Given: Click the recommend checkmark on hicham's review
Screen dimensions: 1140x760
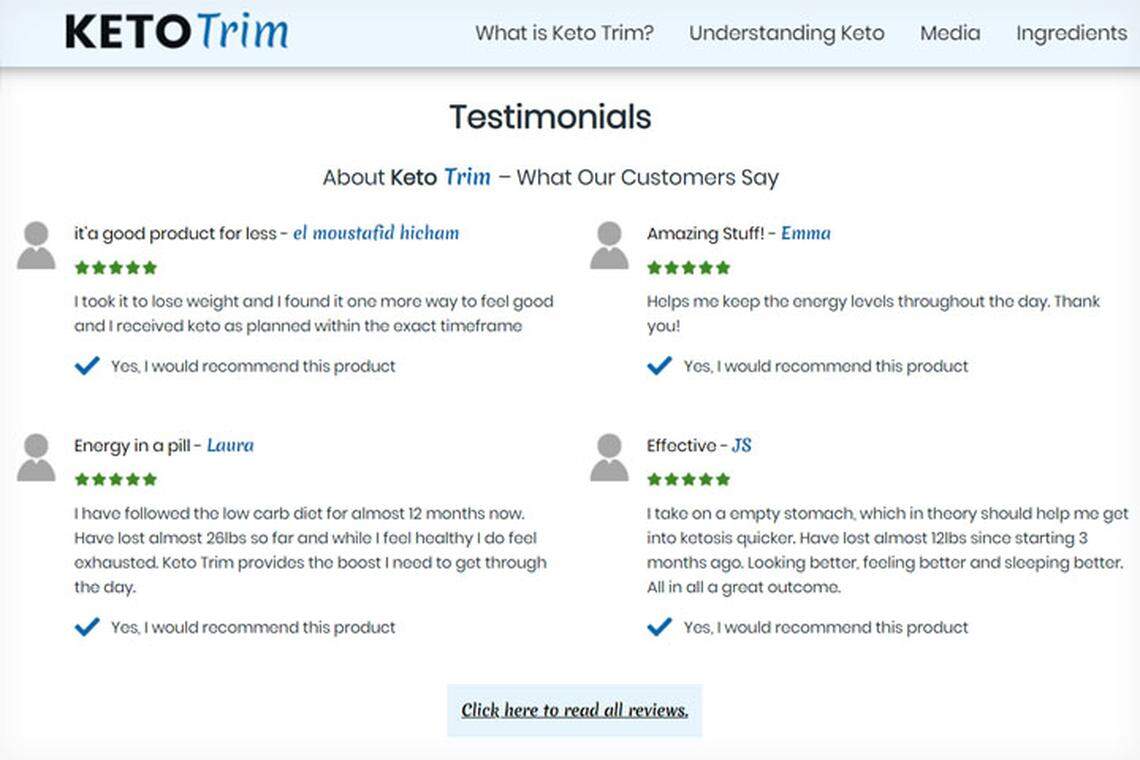Looking at the screenshot, I should [x=87, y=366].
